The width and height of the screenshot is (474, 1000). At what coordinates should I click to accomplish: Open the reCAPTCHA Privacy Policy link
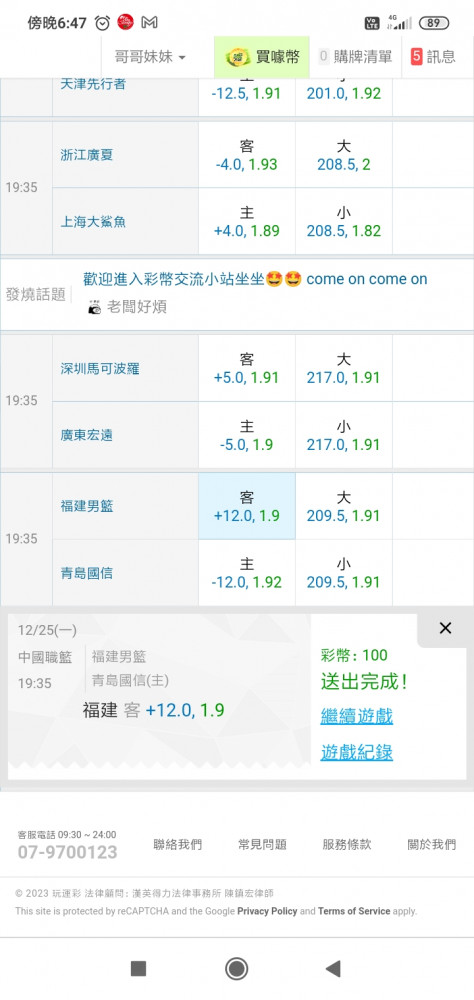(267, 911)
